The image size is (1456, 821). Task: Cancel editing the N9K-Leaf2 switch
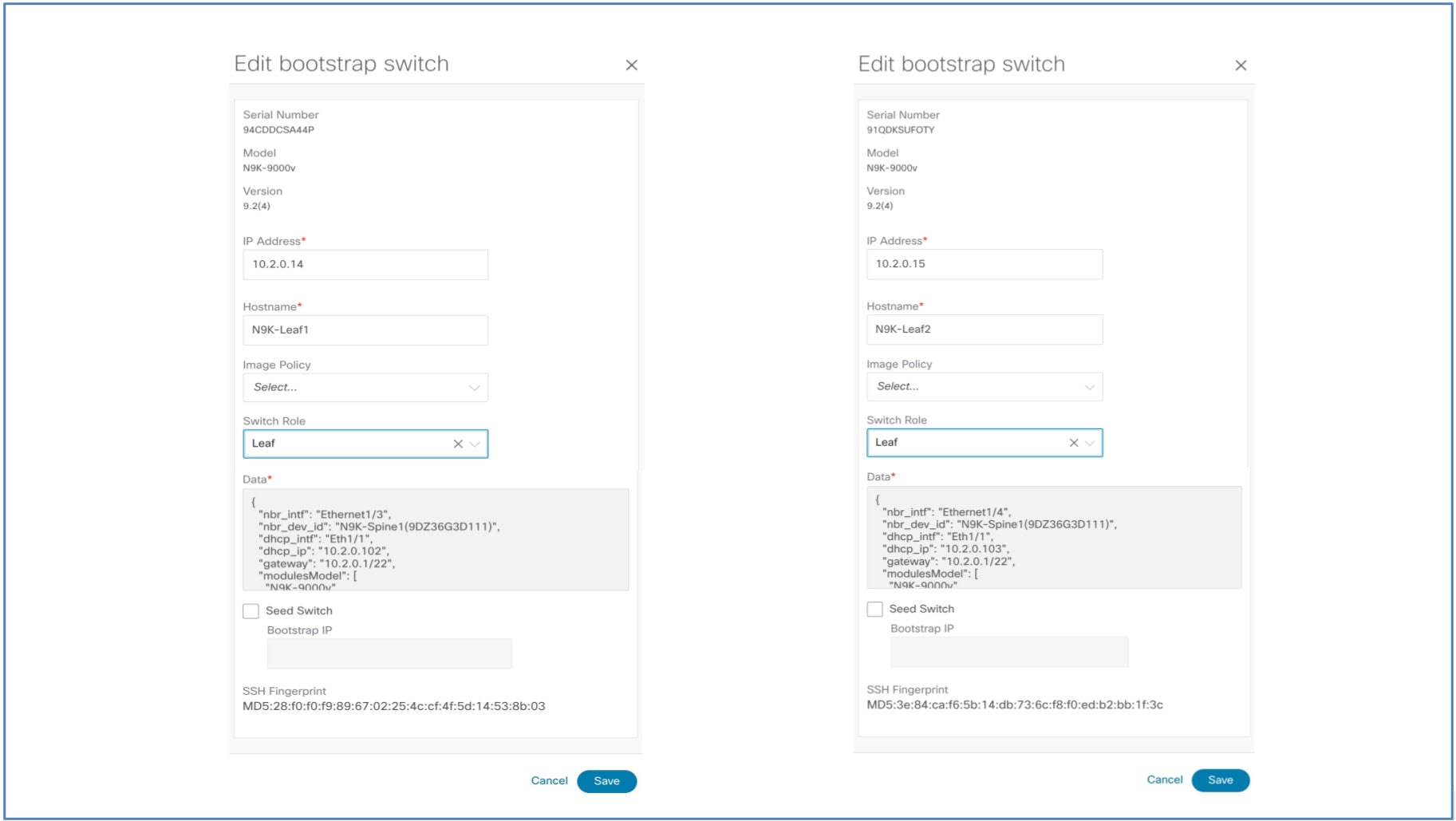tap(1165, 780)
